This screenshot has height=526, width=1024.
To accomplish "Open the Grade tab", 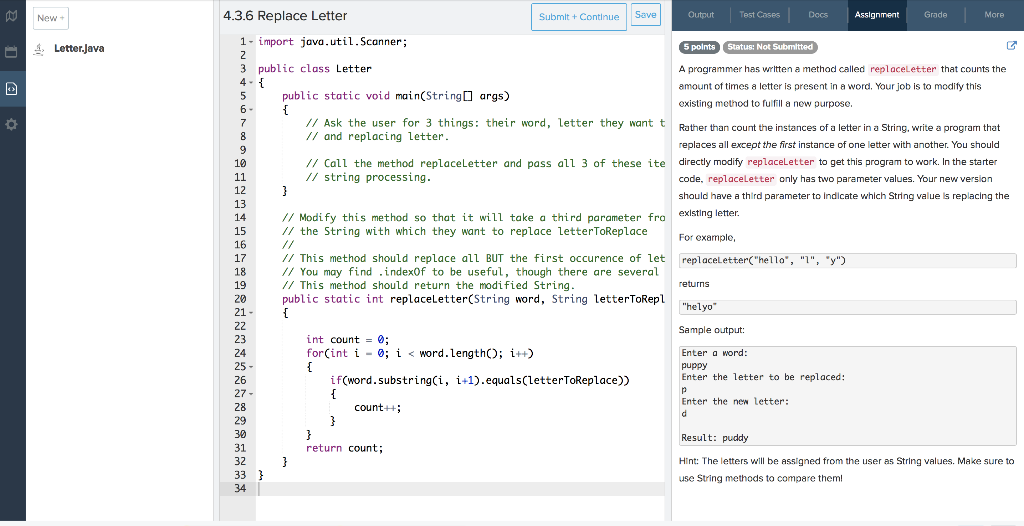I will [x=935, y=15].
